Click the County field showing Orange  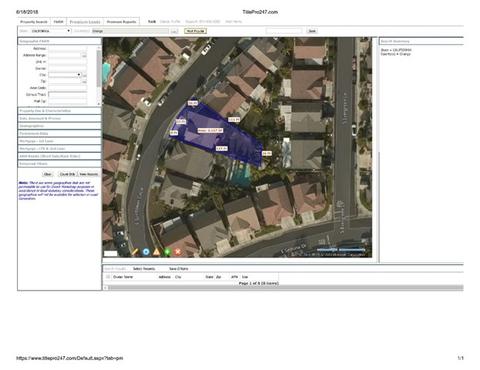point(130,31)
